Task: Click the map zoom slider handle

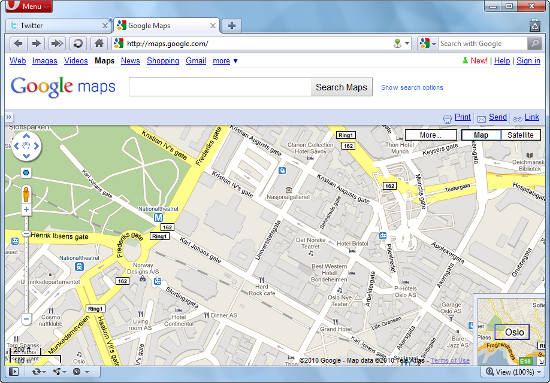Action: pyautogui.click(x=26, y=234)
